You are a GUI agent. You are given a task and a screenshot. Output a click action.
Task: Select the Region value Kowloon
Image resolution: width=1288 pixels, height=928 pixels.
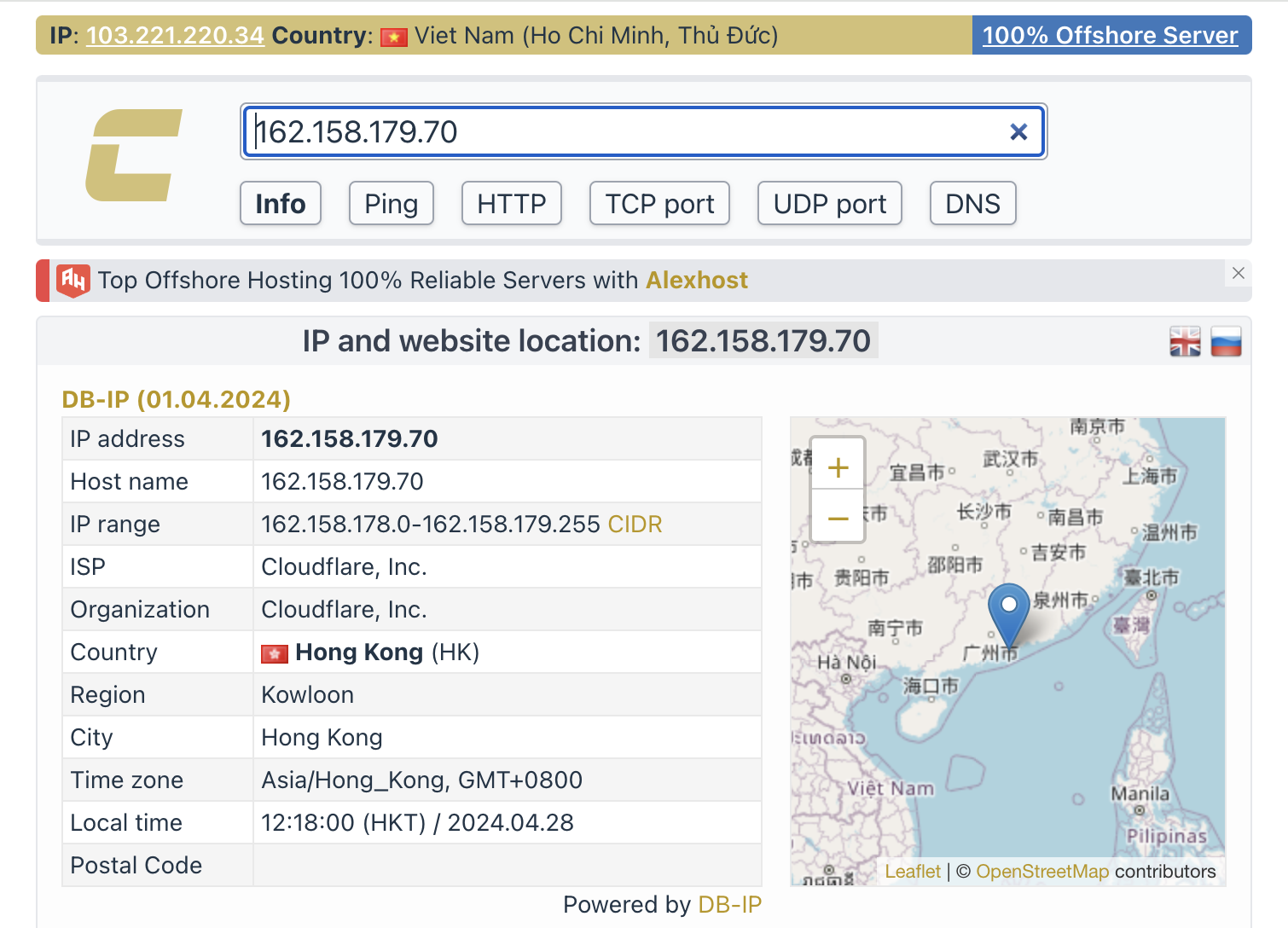tap(307, 694)
